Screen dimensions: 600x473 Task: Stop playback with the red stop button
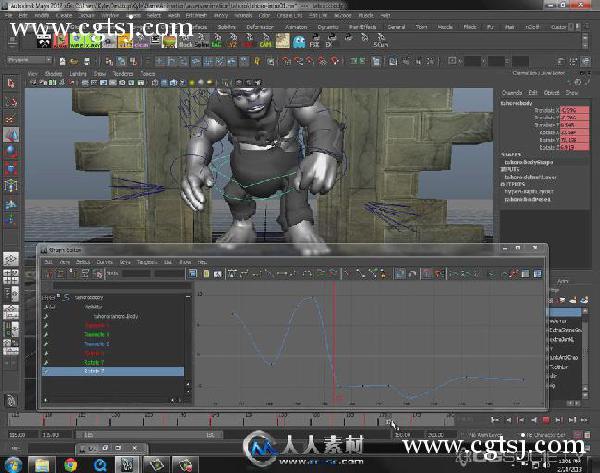click(546, 420)
